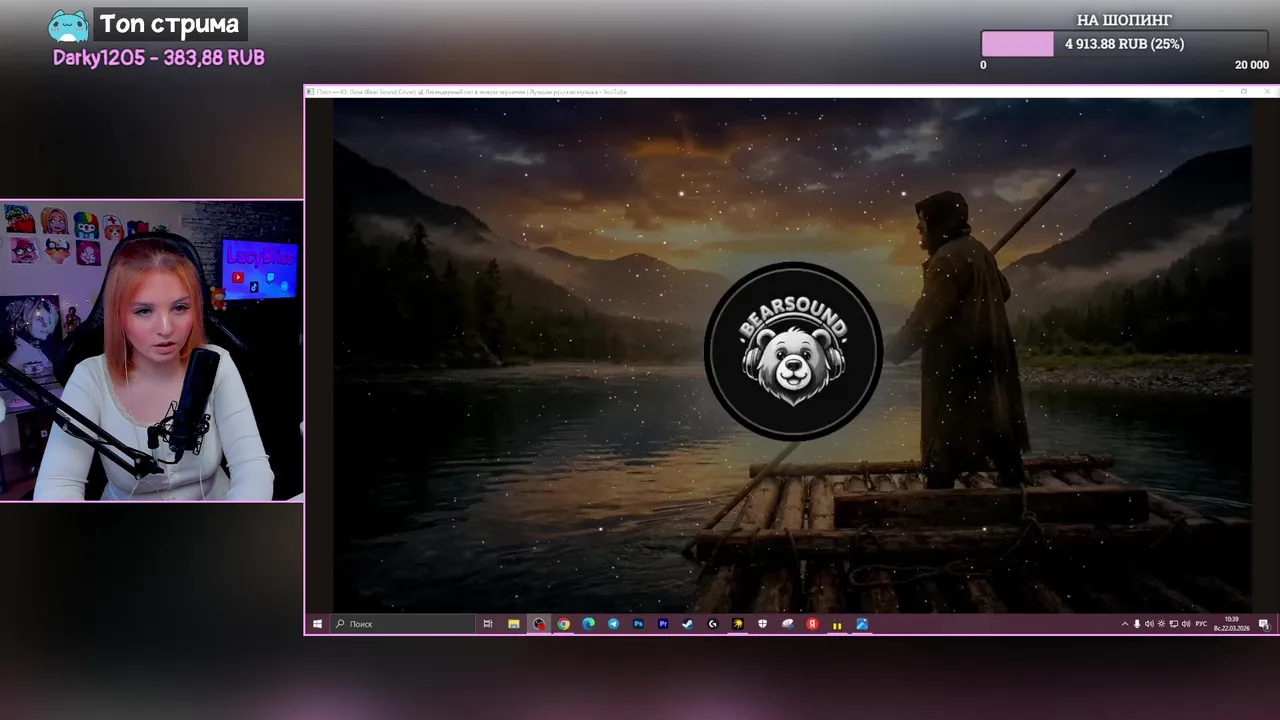Maximize the YouTube player window
Screen dimensions: 1280x720
[1244, 91]
